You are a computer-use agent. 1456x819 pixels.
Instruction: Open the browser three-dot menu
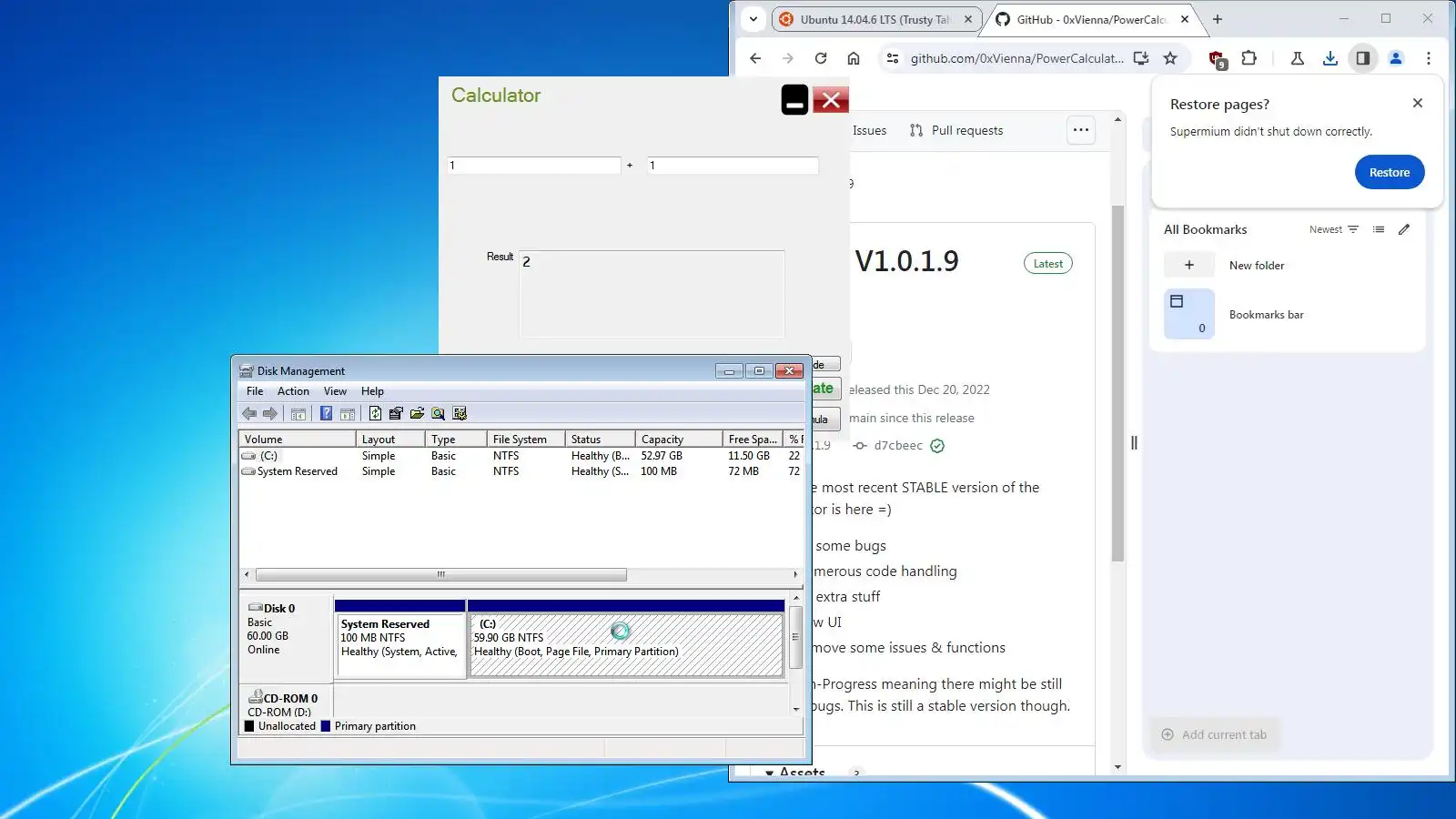pyautogui.click(x=1429, y=58)
